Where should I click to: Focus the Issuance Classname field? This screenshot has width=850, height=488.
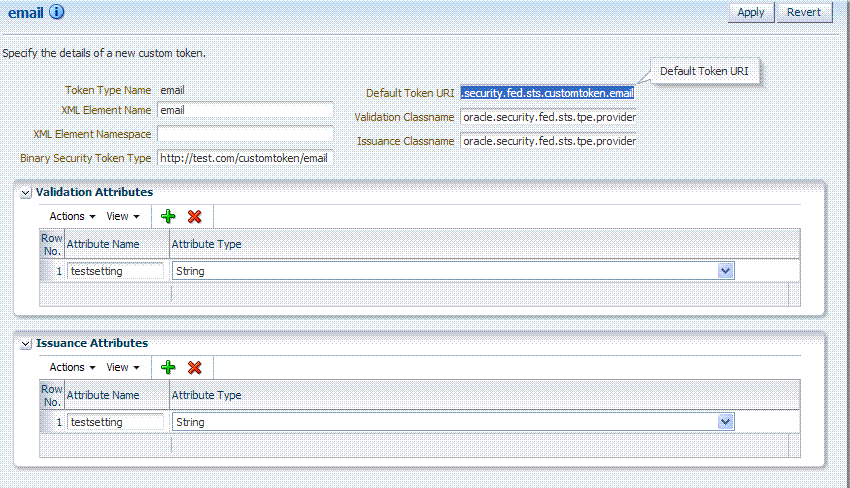coord(548,141)
